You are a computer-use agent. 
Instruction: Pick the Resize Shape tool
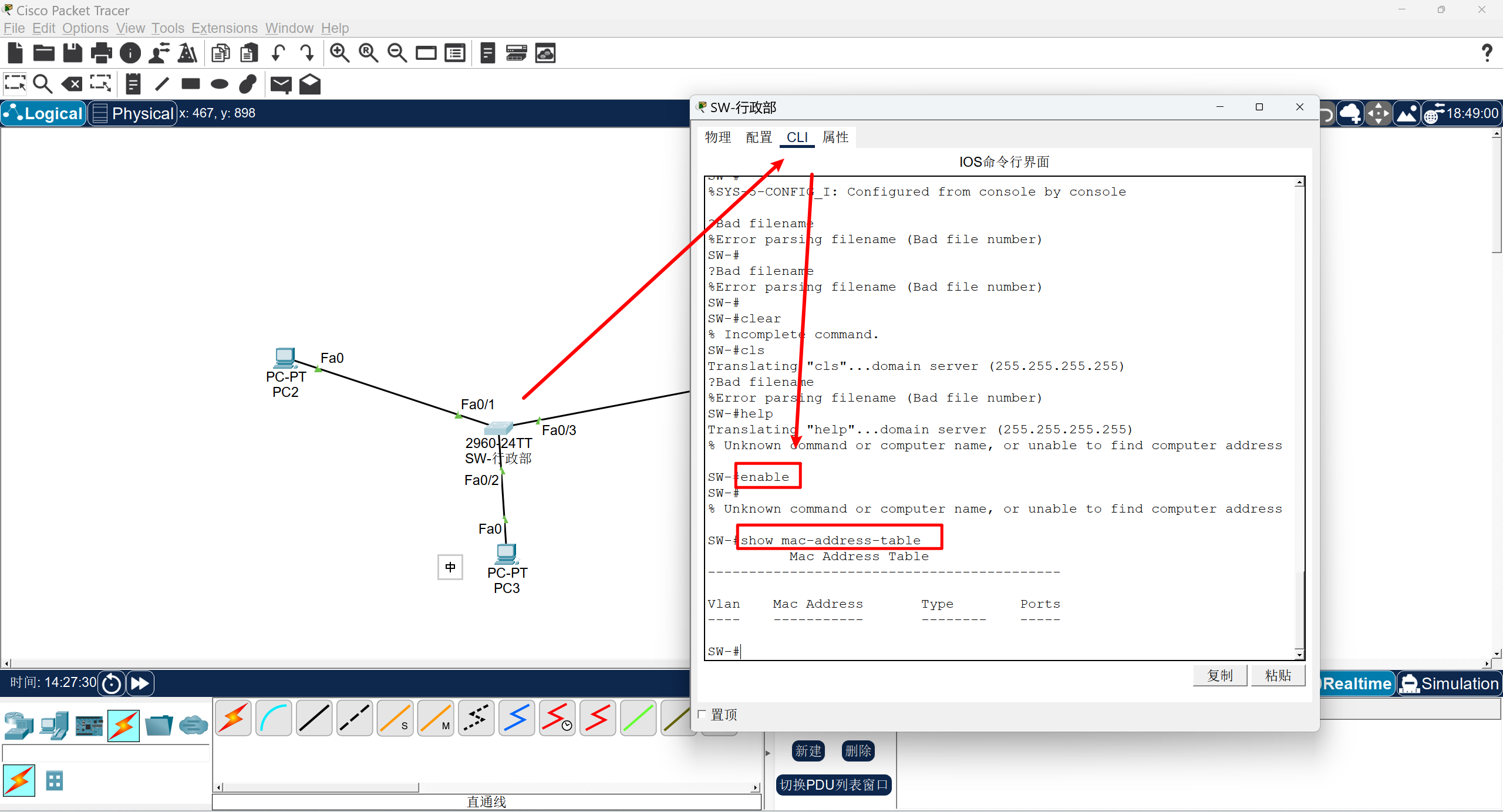[x=100, y=84]
